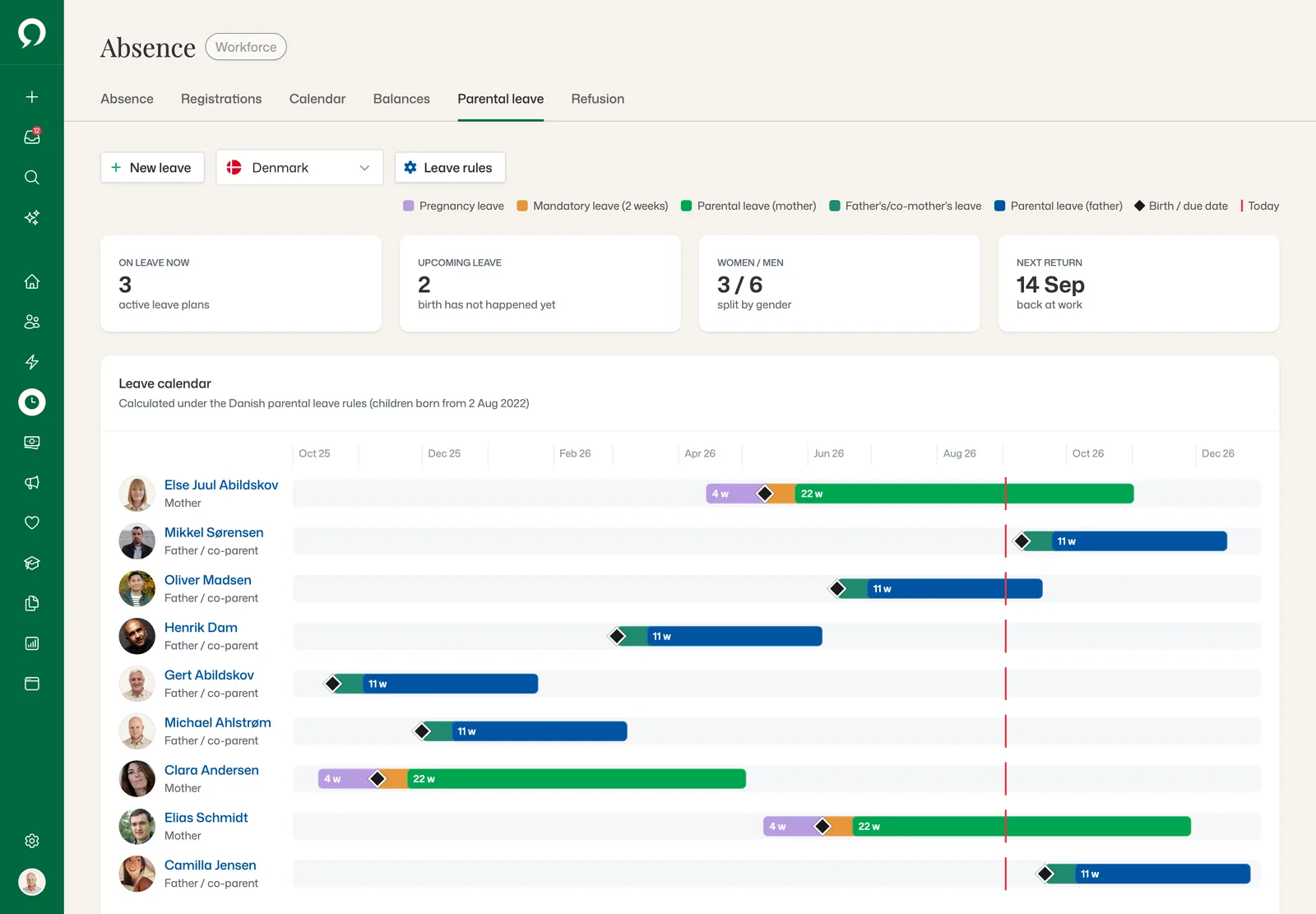
Task: Switch to the Absence tab
Action: point(127,99)
